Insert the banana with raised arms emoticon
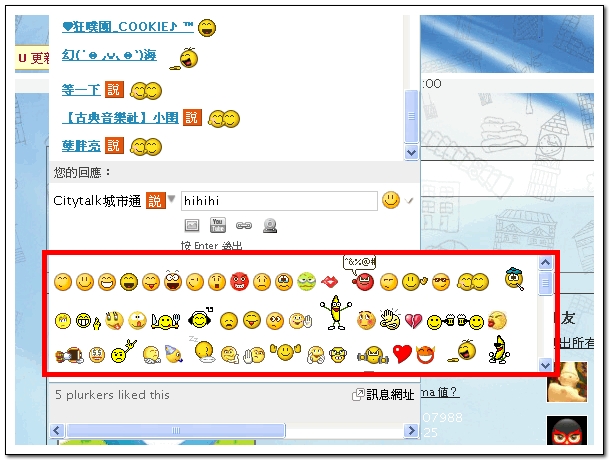The width and height of the screenshot is (609, 460). [x=336, y=313]
